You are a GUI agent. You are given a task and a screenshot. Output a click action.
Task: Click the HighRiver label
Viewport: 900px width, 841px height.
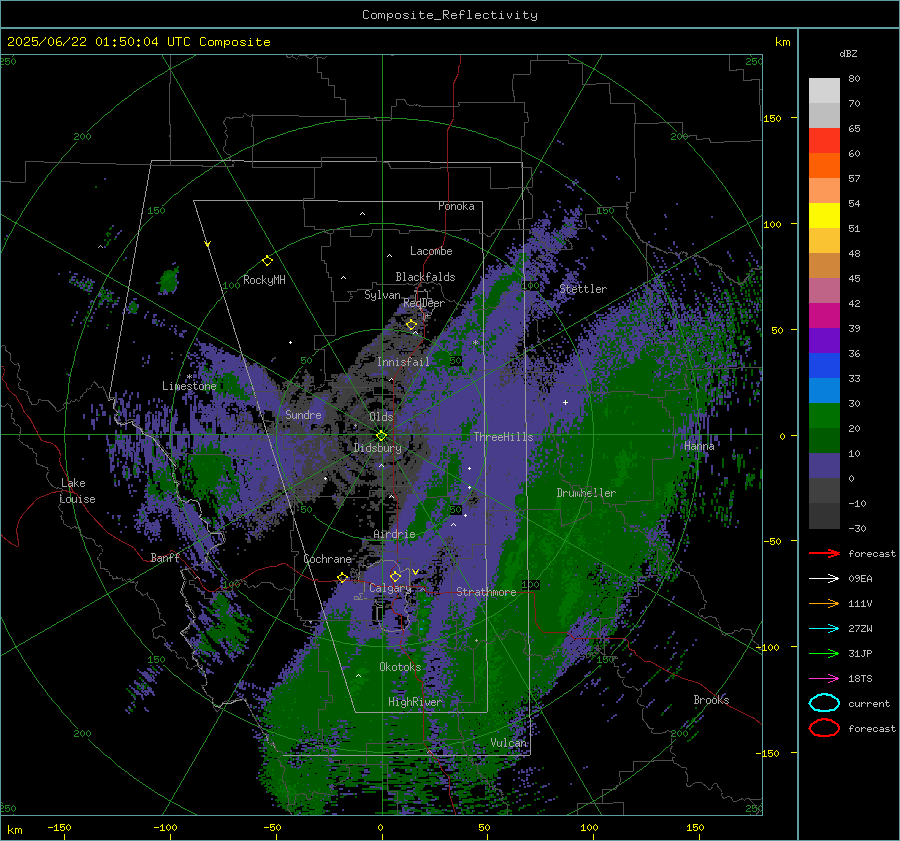[414, 702]
